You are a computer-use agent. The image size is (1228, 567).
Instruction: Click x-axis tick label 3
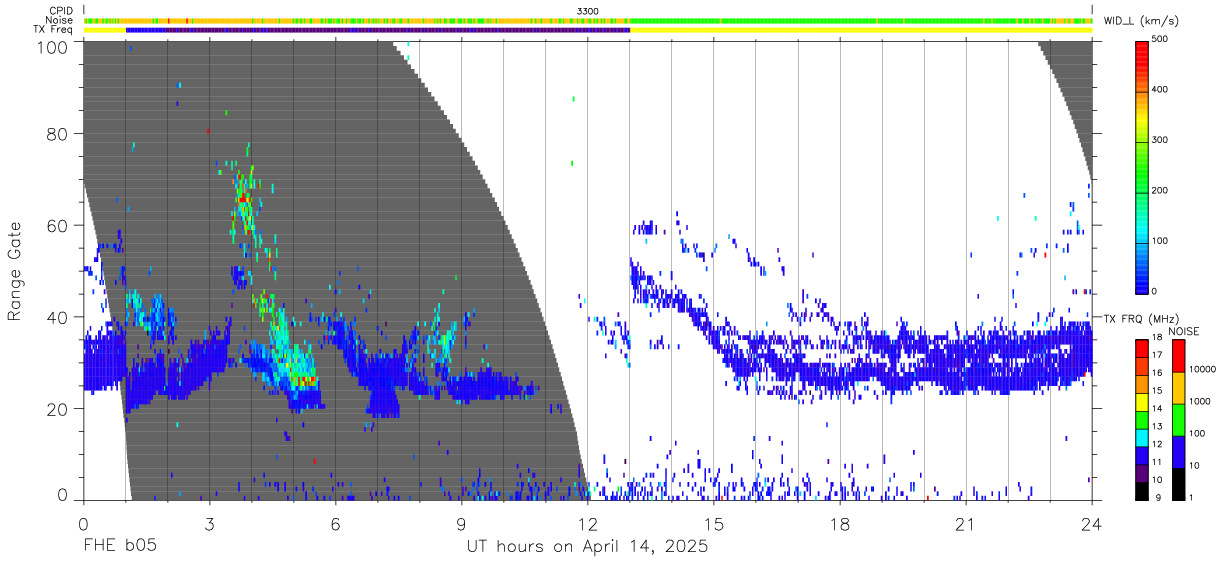click(x=209, y=524)
